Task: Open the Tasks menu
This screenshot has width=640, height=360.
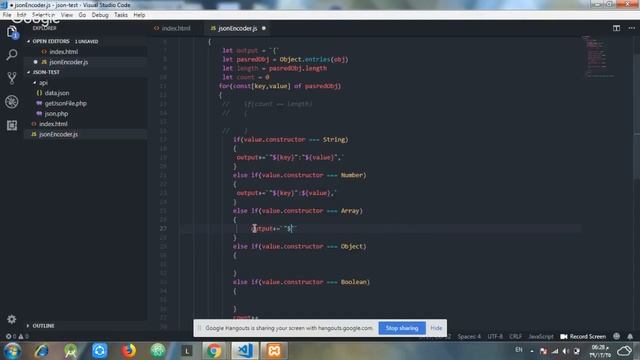Action: 121,15
